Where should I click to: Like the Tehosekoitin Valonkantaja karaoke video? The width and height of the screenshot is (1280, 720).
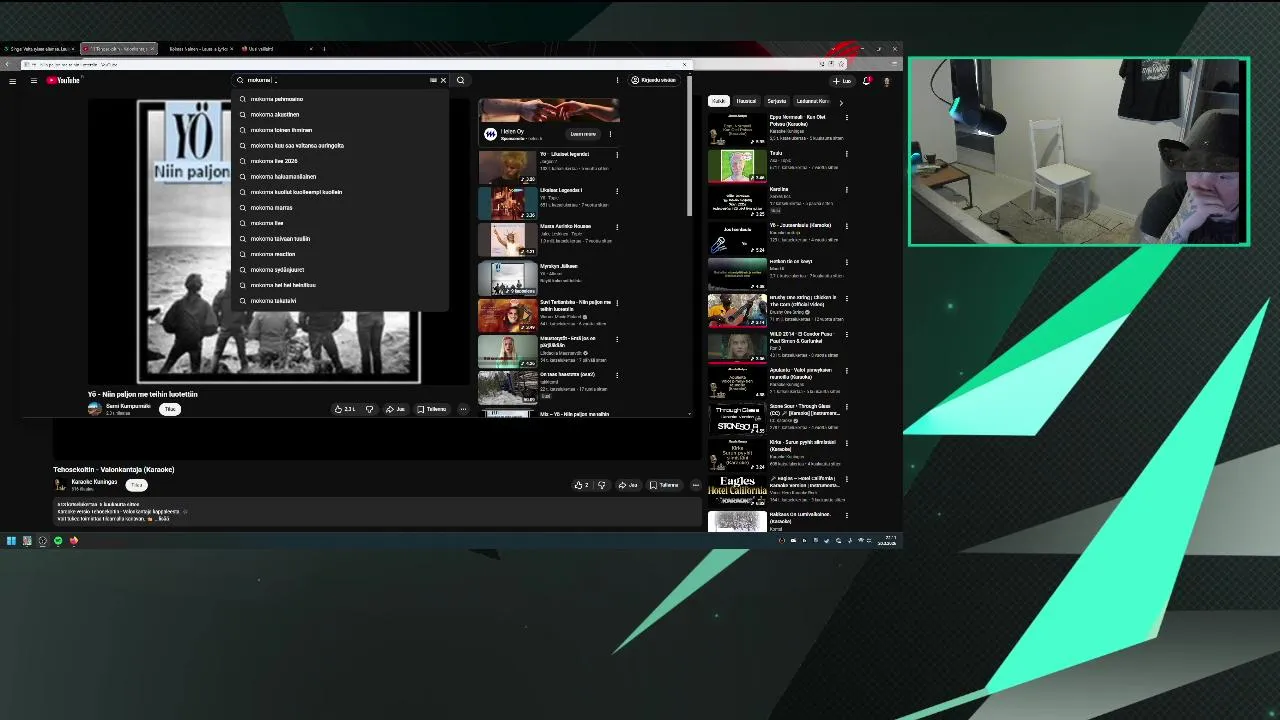pos(582,485)
